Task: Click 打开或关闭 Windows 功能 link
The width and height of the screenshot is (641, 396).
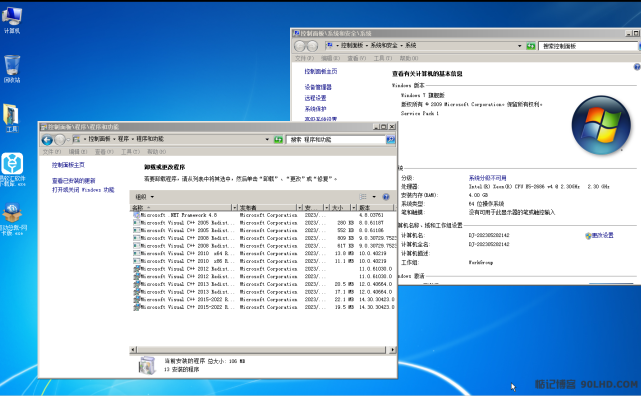Action: 83,190
